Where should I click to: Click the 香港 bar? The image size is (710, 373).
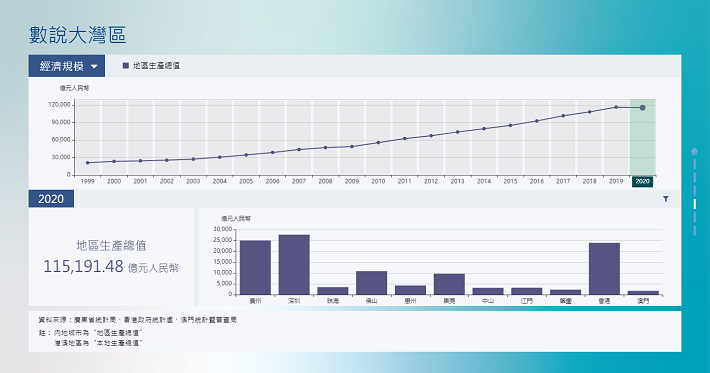(x=604, y=269)
